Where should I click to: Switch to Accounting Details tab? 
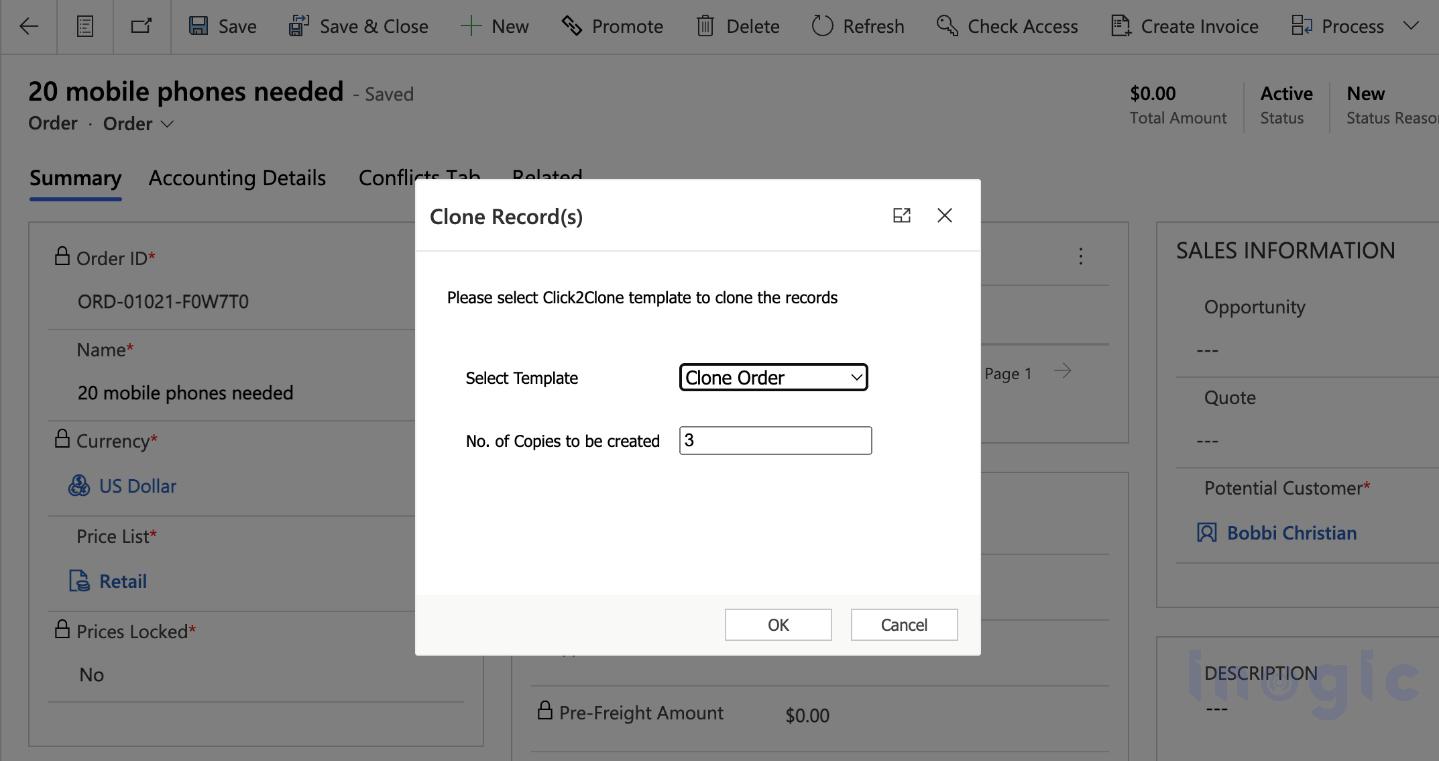(x=237, y=178)
